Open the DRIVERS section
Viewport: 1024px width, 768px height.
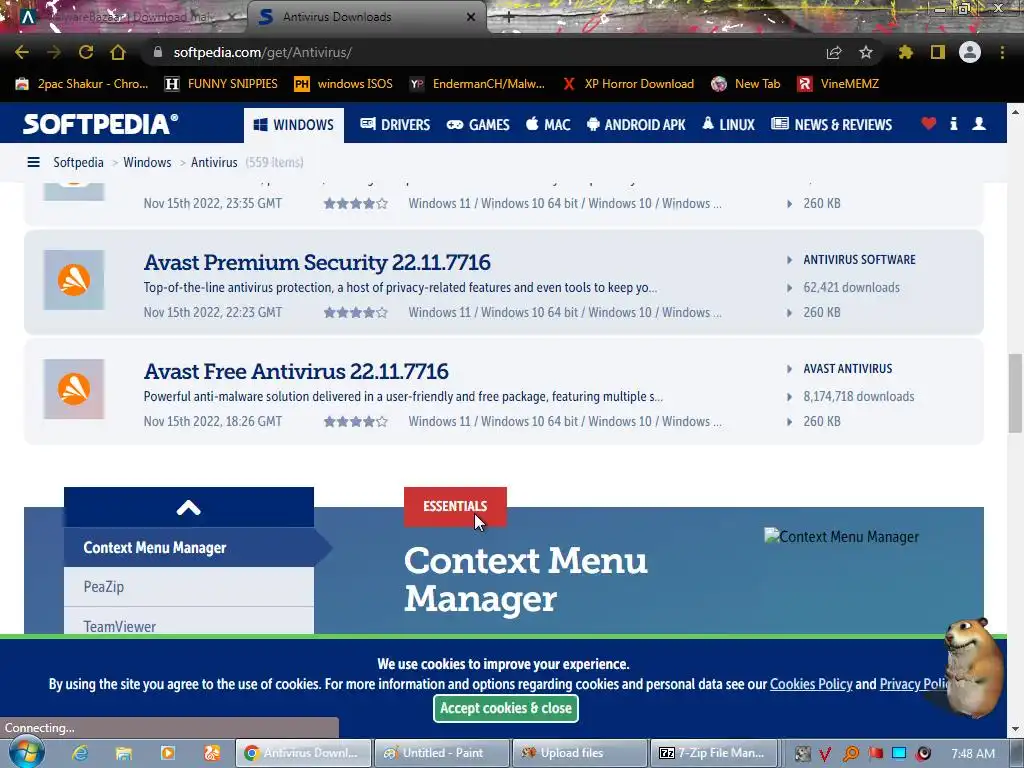click(395, 125)
